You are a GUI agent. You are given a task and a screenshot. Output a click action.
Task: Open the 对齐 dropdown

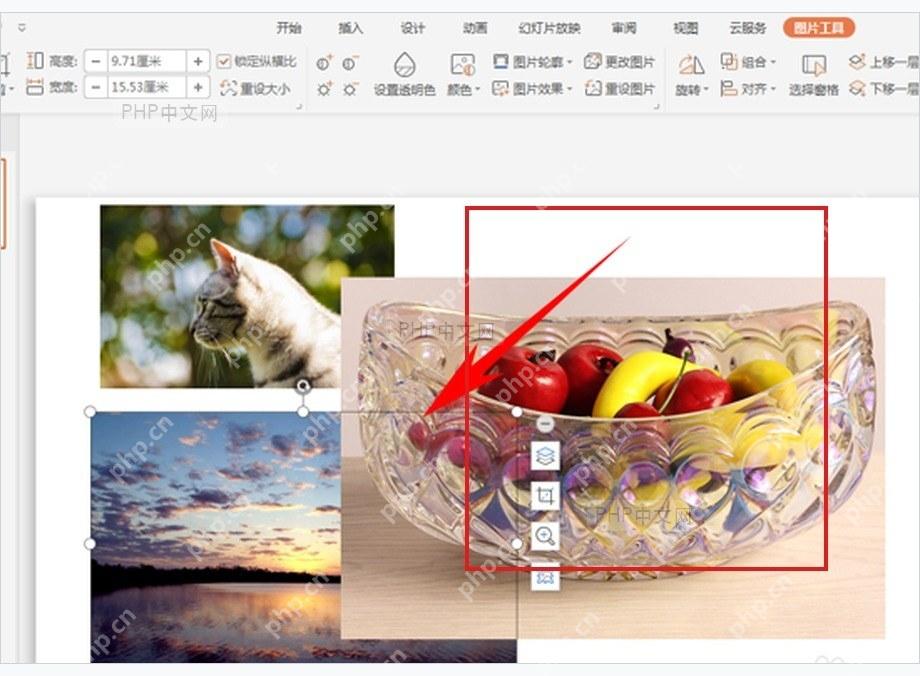748,89
